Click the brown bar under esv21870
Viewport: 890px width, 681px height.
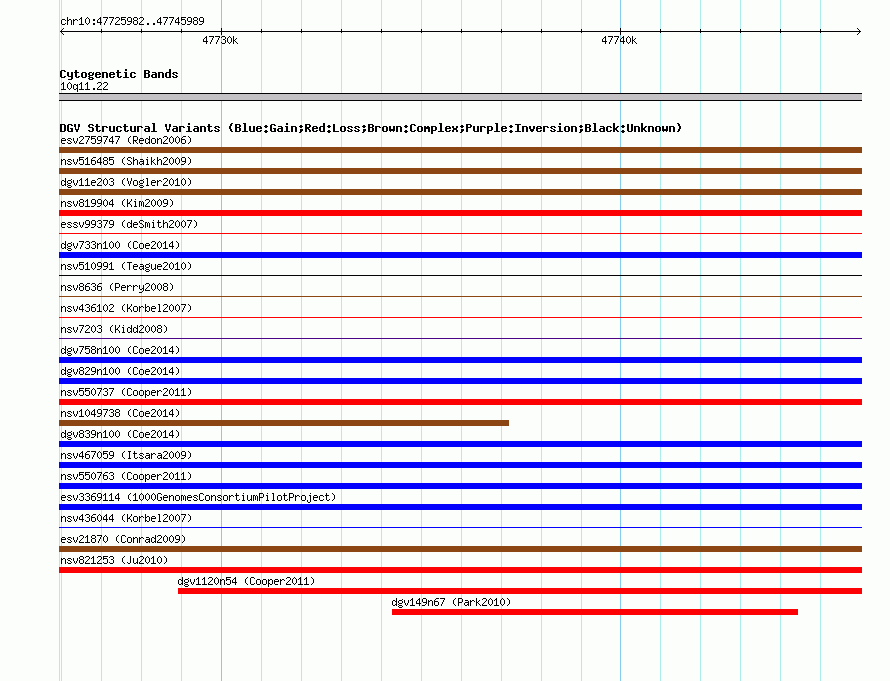[x=460, y=549]
